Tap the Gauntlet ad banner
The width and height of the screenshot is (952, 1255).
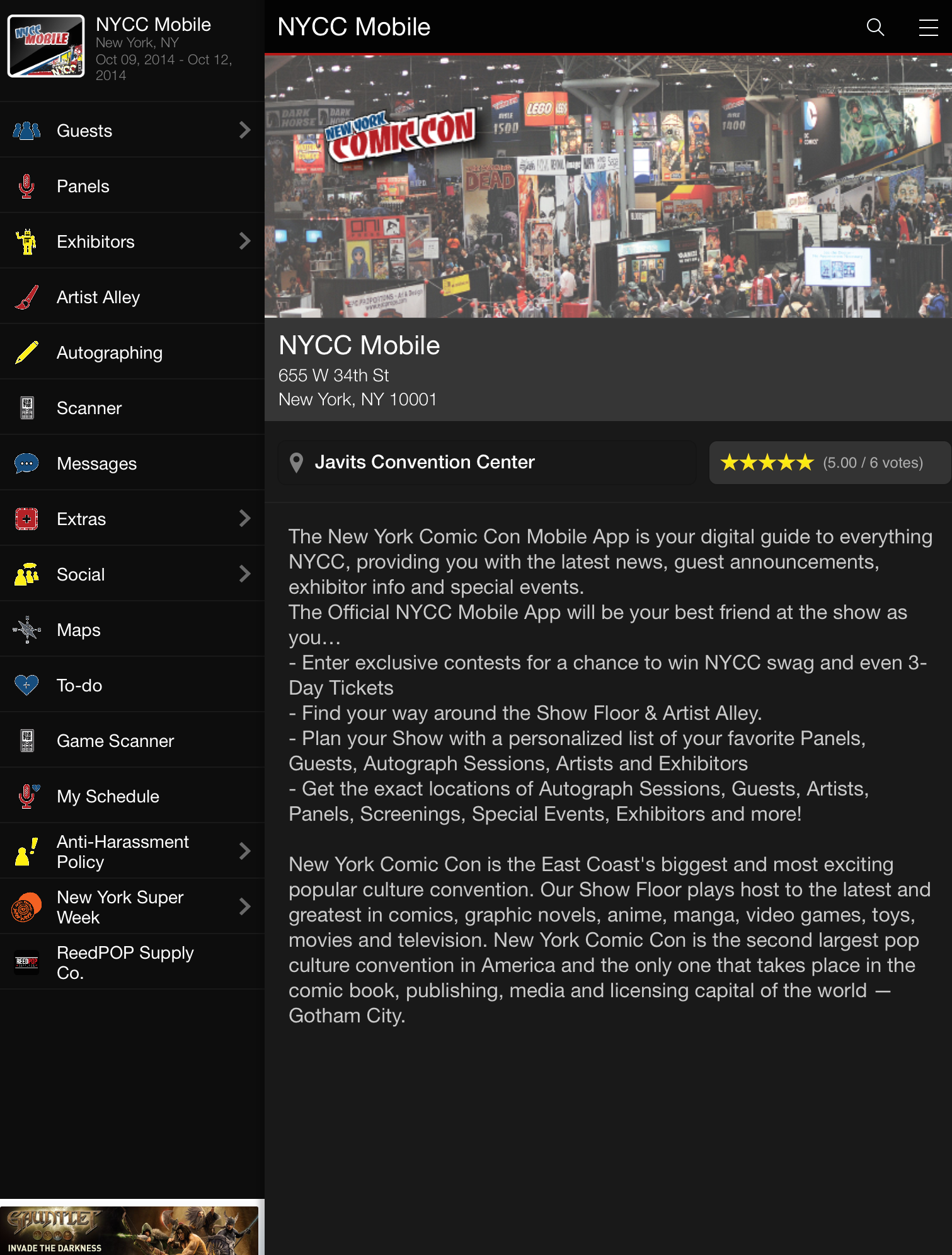129,1230
